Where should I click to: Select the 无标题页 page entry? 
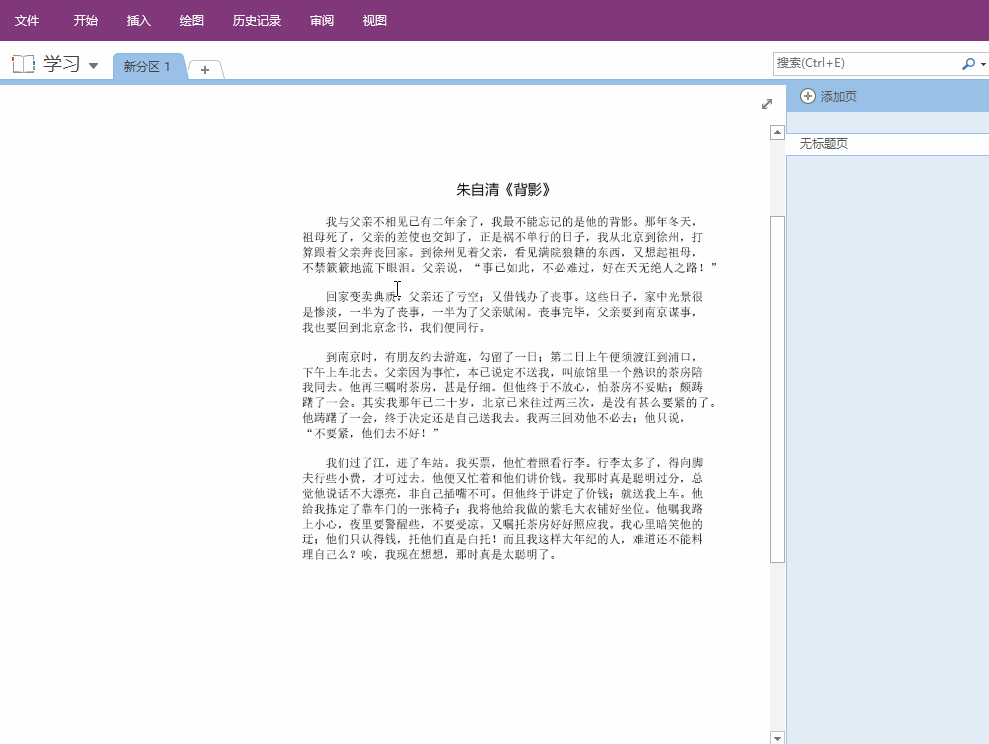tap(887, 144)
